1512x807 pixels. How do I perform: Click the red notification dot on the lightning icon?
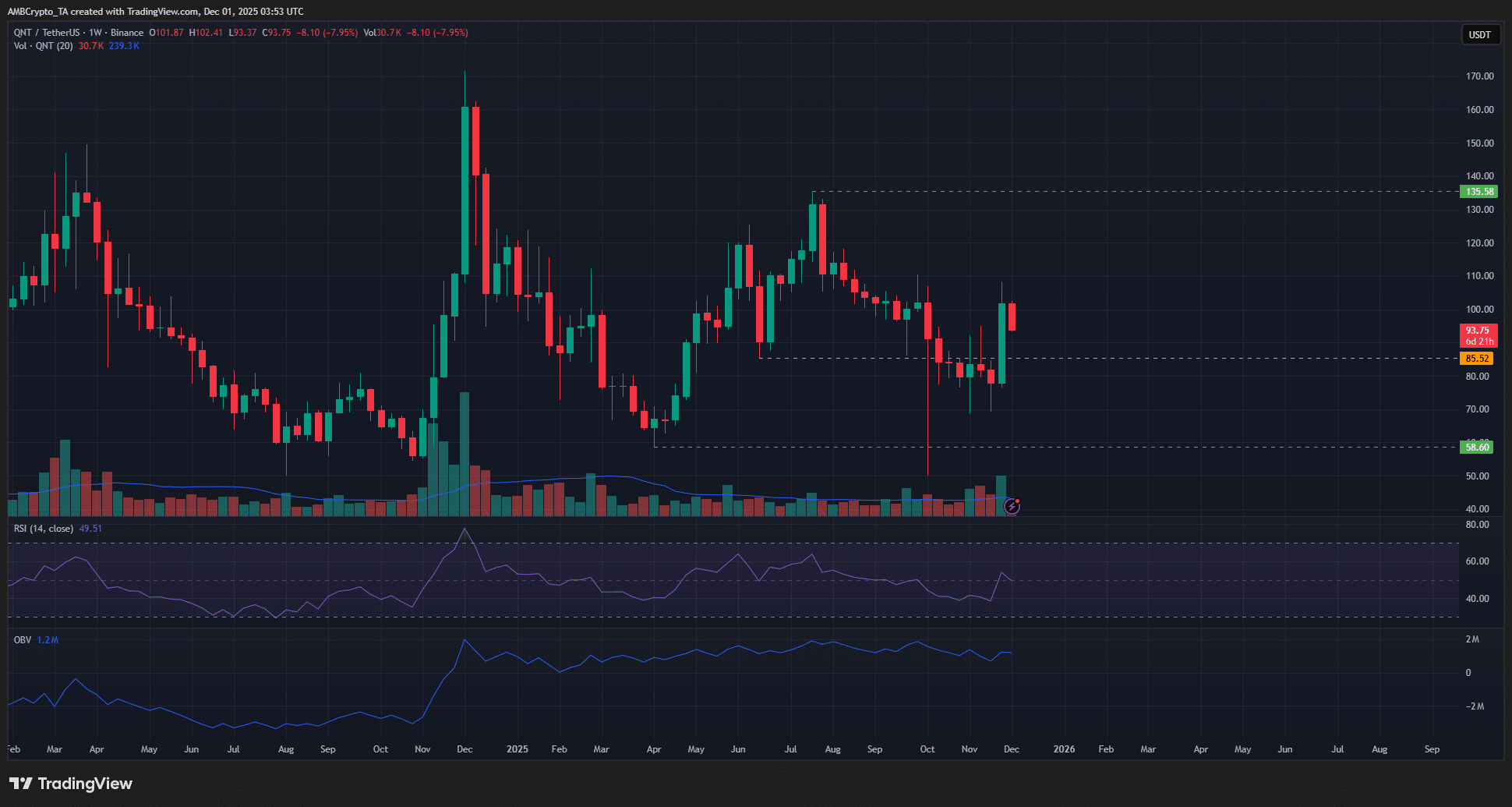pos(1017,501)
